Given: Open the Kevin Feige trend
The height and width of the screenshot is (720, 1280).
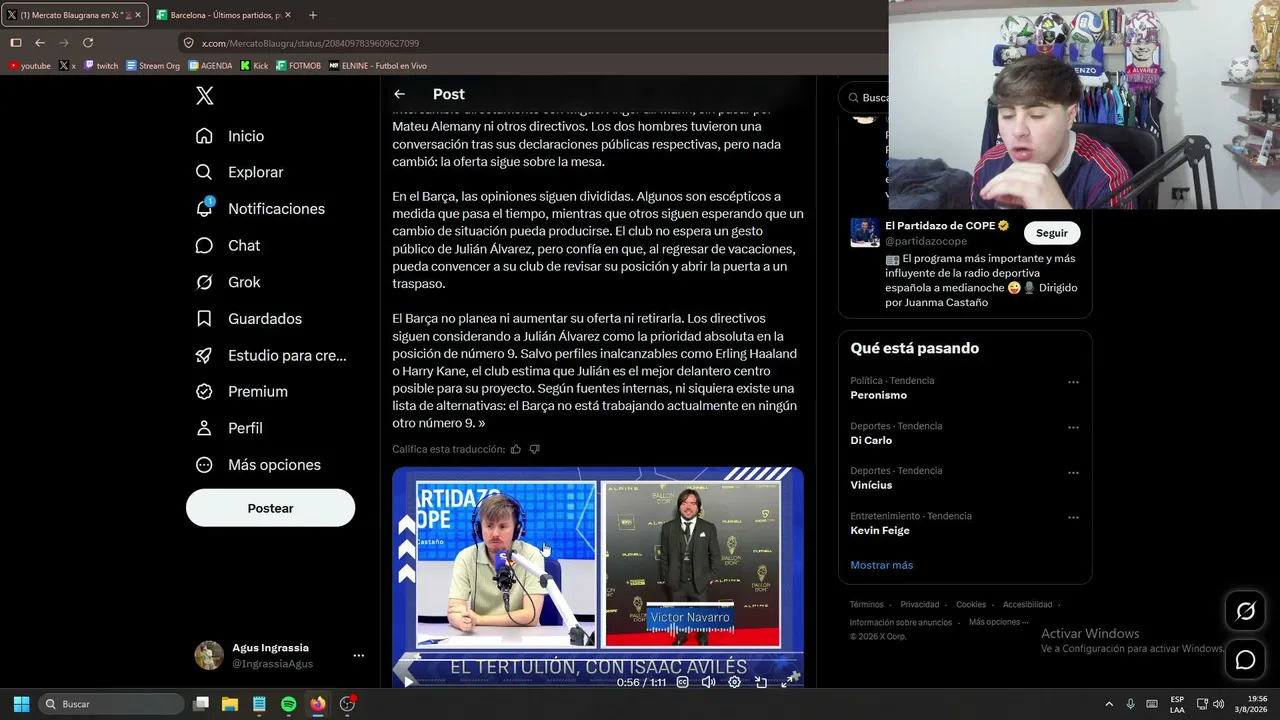Looking at the screenshot, I should tap(880, 530).
